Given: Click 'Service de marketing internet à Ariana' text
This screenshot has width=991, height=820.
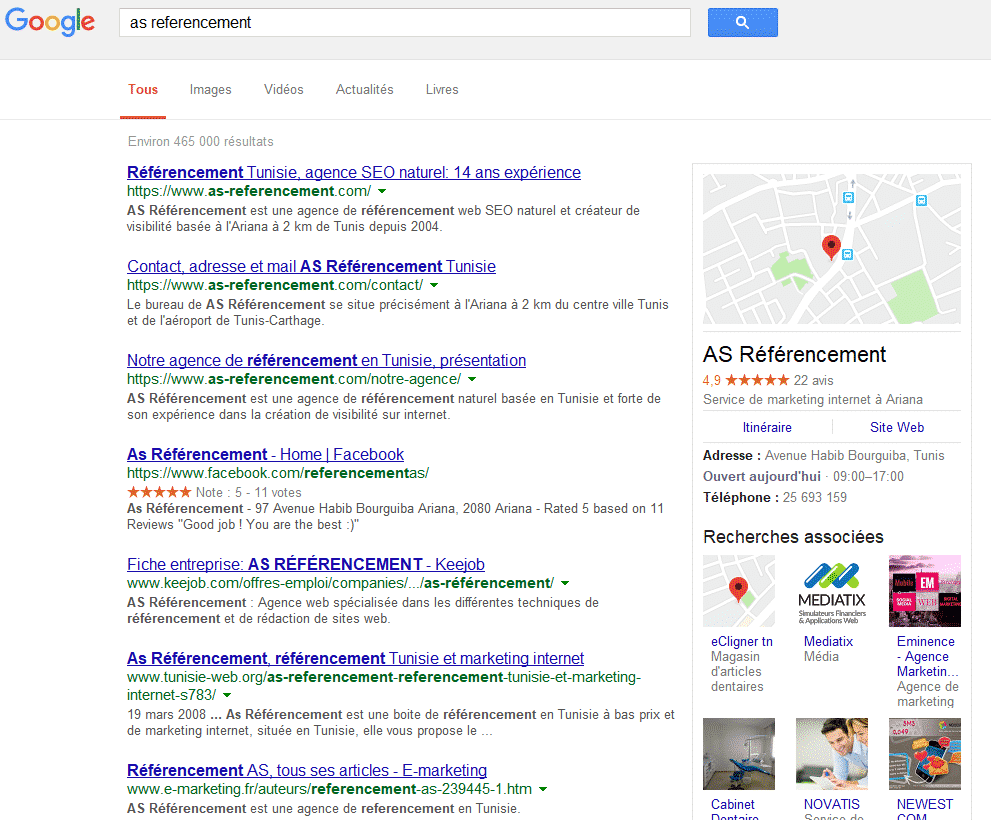Looking at the screenshot, I should [x=813, y=400].
